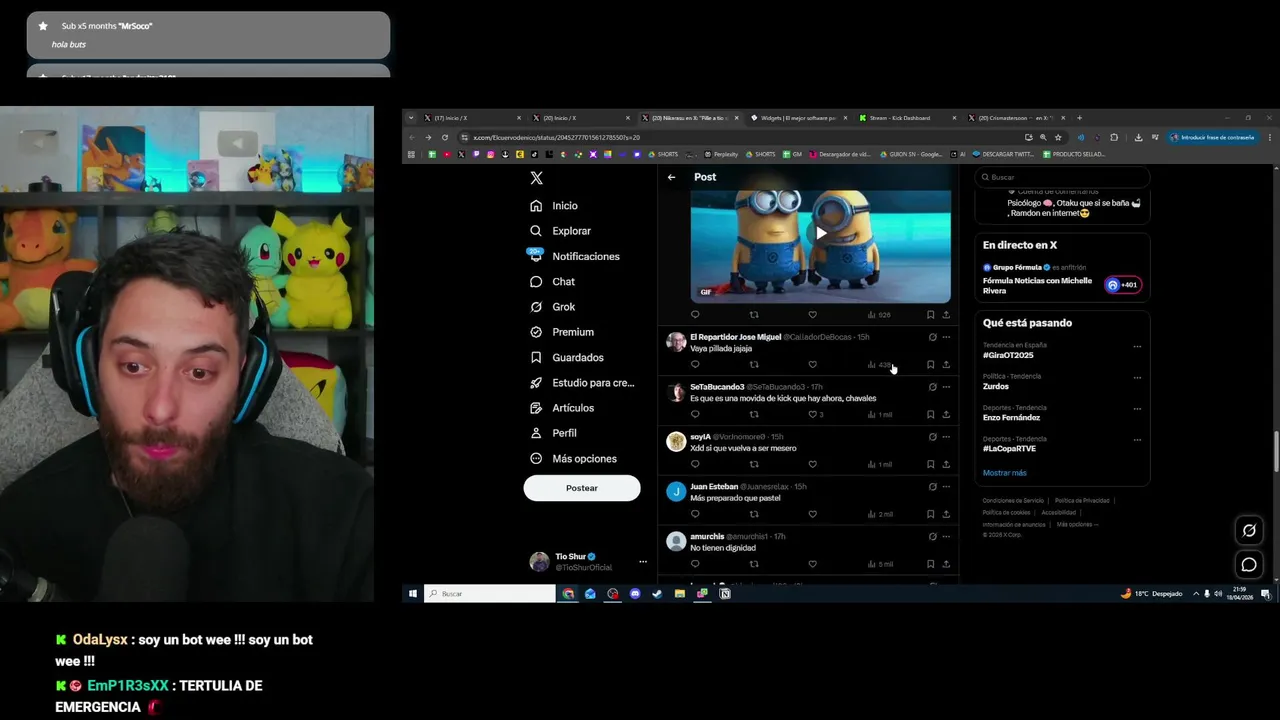This screenshot has height=720, width=1280.
Task: Open more options on Juan Esteban reply
Action: 946,487
